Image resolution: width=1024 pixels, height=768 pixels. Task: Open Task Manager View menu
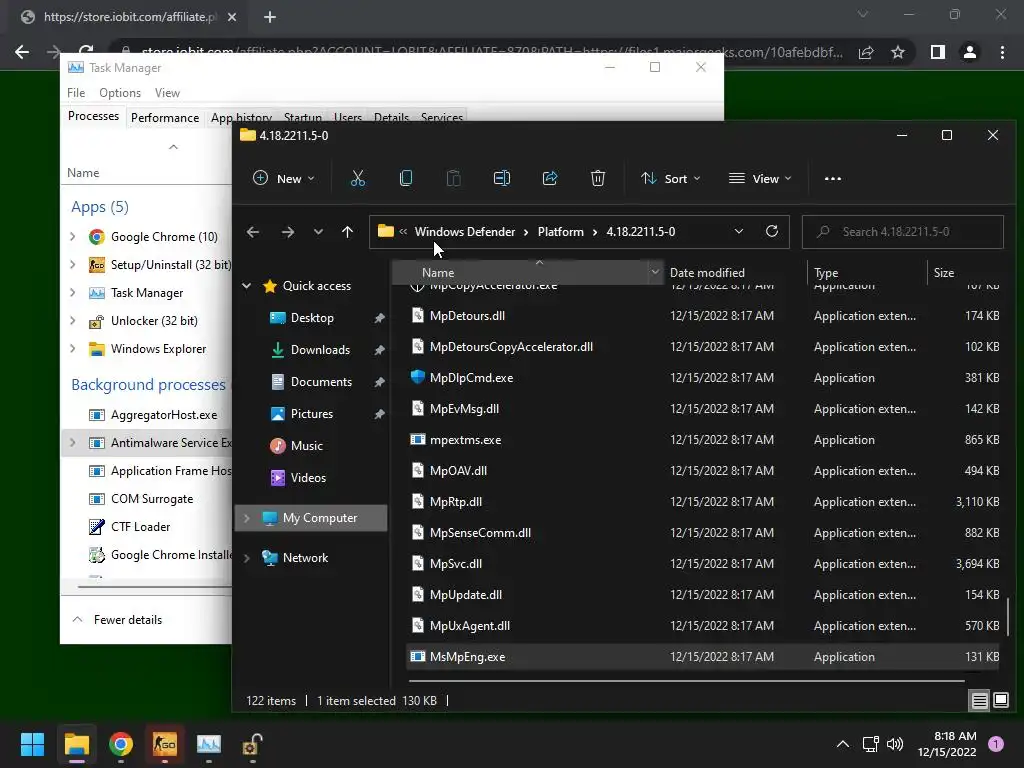coord(167,93)
